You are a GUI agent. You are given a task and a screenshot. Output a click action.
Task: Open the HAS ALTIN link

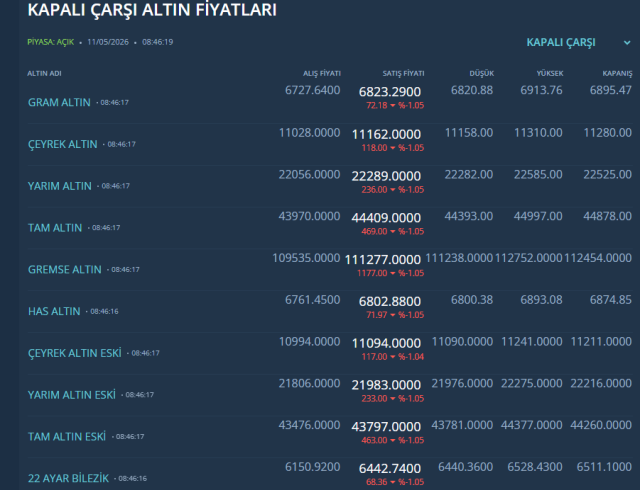click(x=54, y=311)
